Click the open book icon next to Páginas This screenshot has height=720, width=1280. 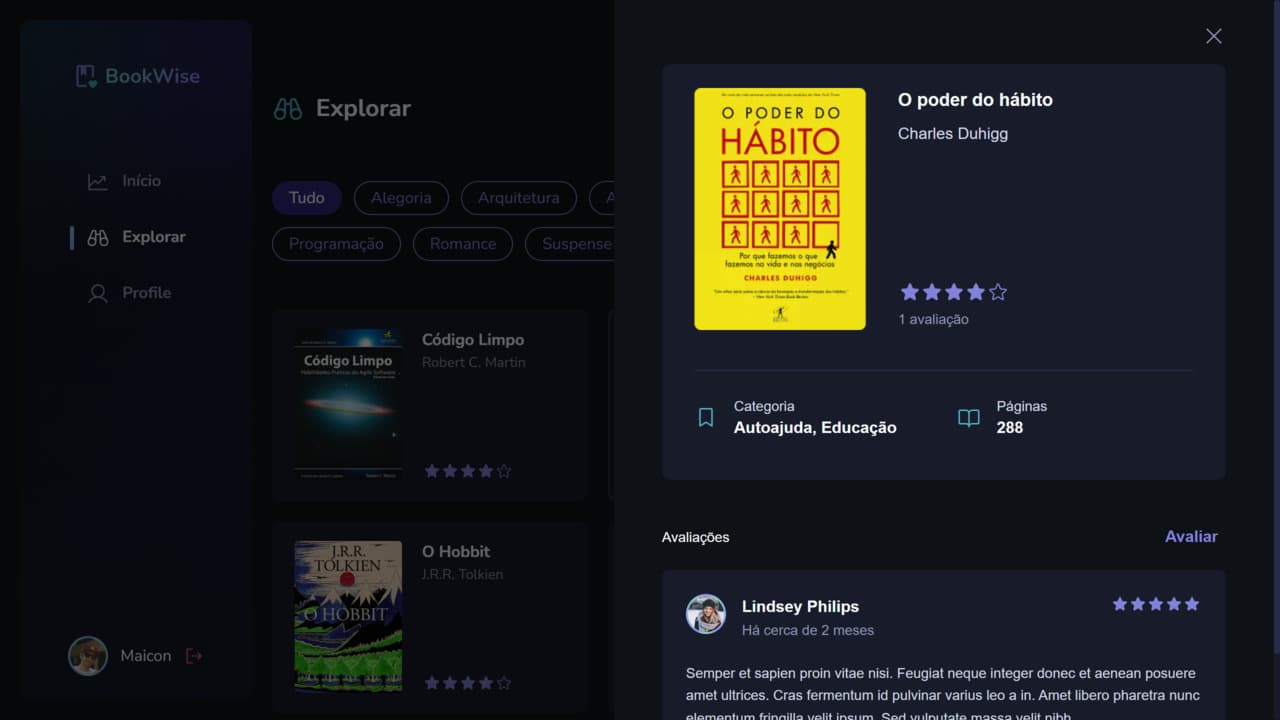click(x=968, y=417)
